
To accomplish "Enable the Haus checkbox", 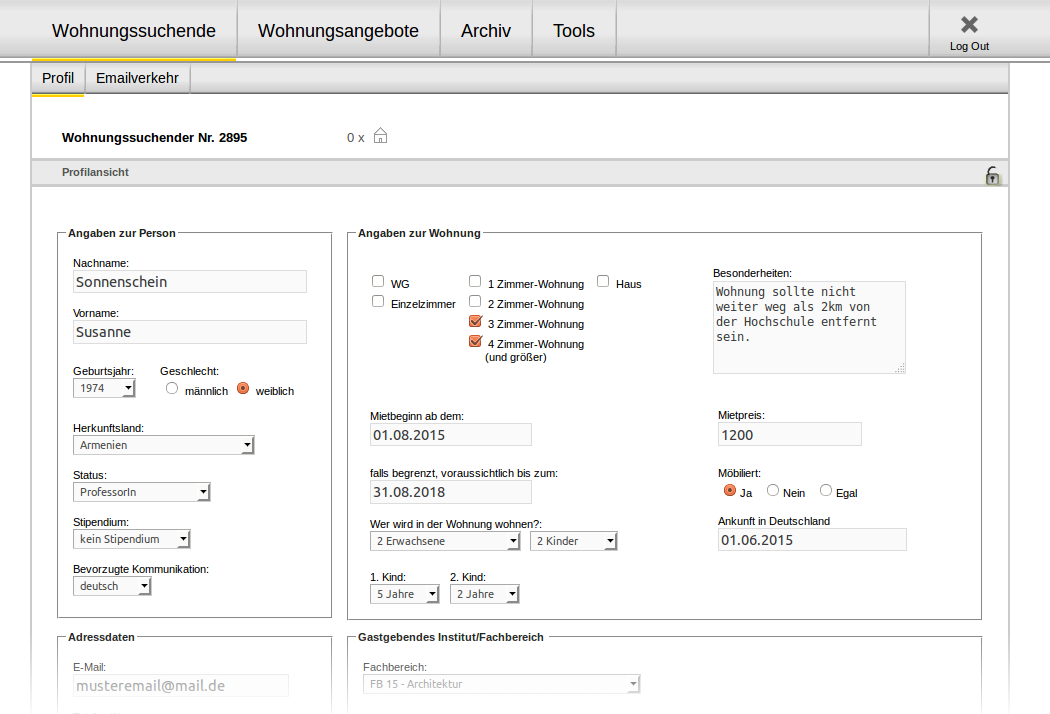I will tap(604, 282).
